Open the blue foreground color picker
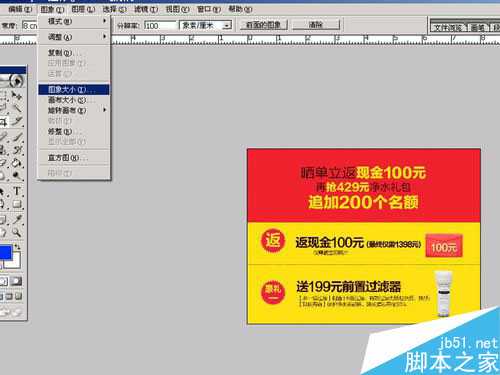The width and height of the screenshot is (500, 375). pyautogui.click(x=5, y=252)
